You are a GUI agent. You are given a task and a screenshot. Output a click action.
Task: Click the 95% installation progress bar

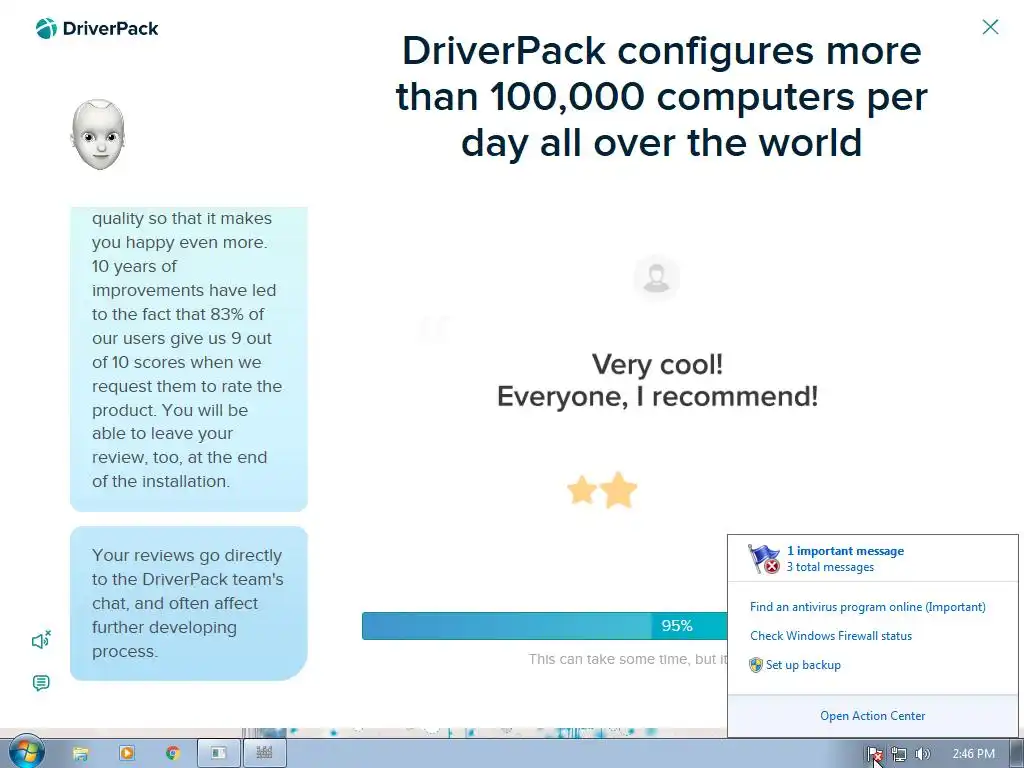pos(545,626)
